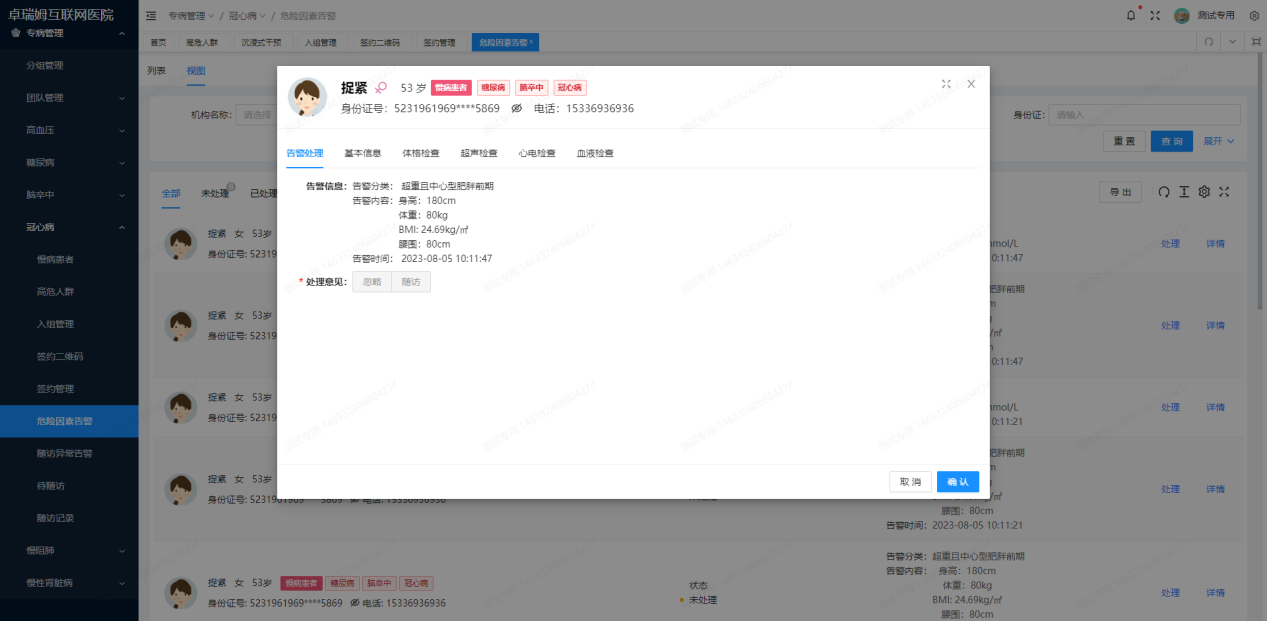1267x621 pixels.
Task: Open tab list dropdown arrow in tab bar
Action: pyautogui.click(x=1233, y=42)
